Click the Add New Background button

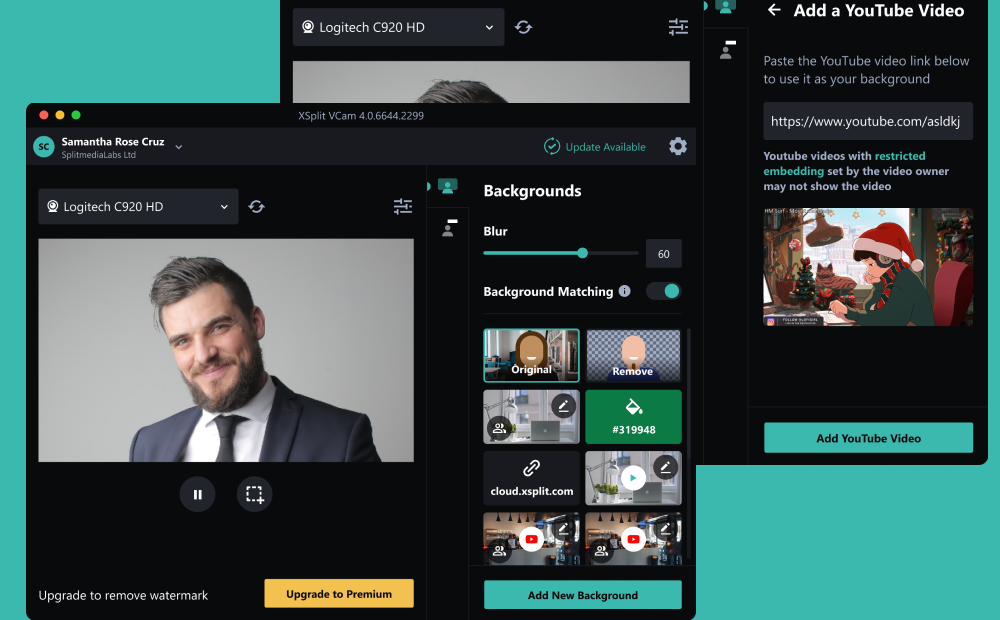point(582,594)
